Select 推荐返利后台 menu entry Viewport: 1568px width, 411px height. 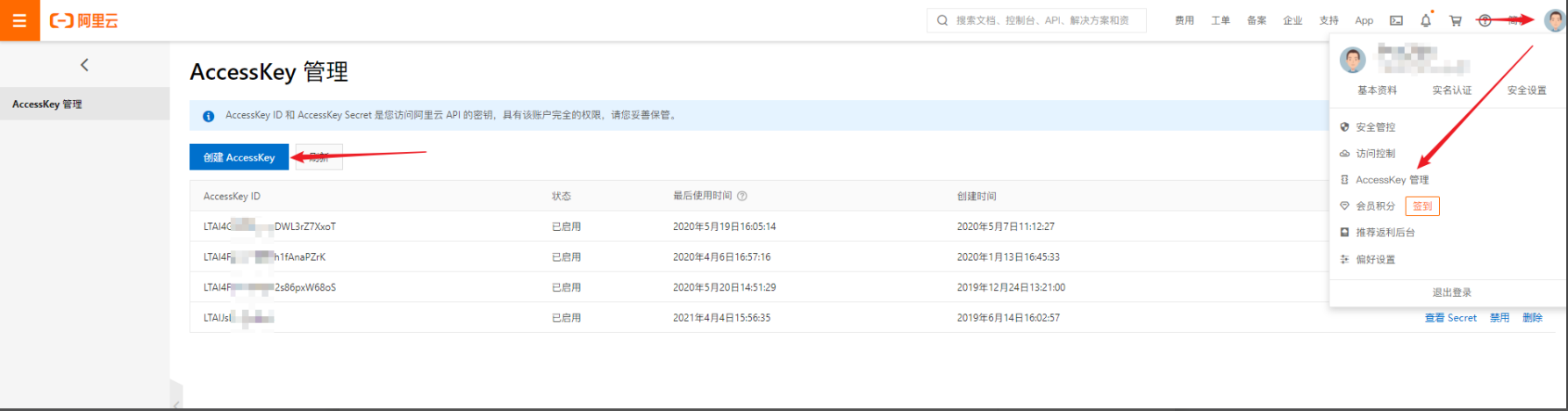[1385, 233]
